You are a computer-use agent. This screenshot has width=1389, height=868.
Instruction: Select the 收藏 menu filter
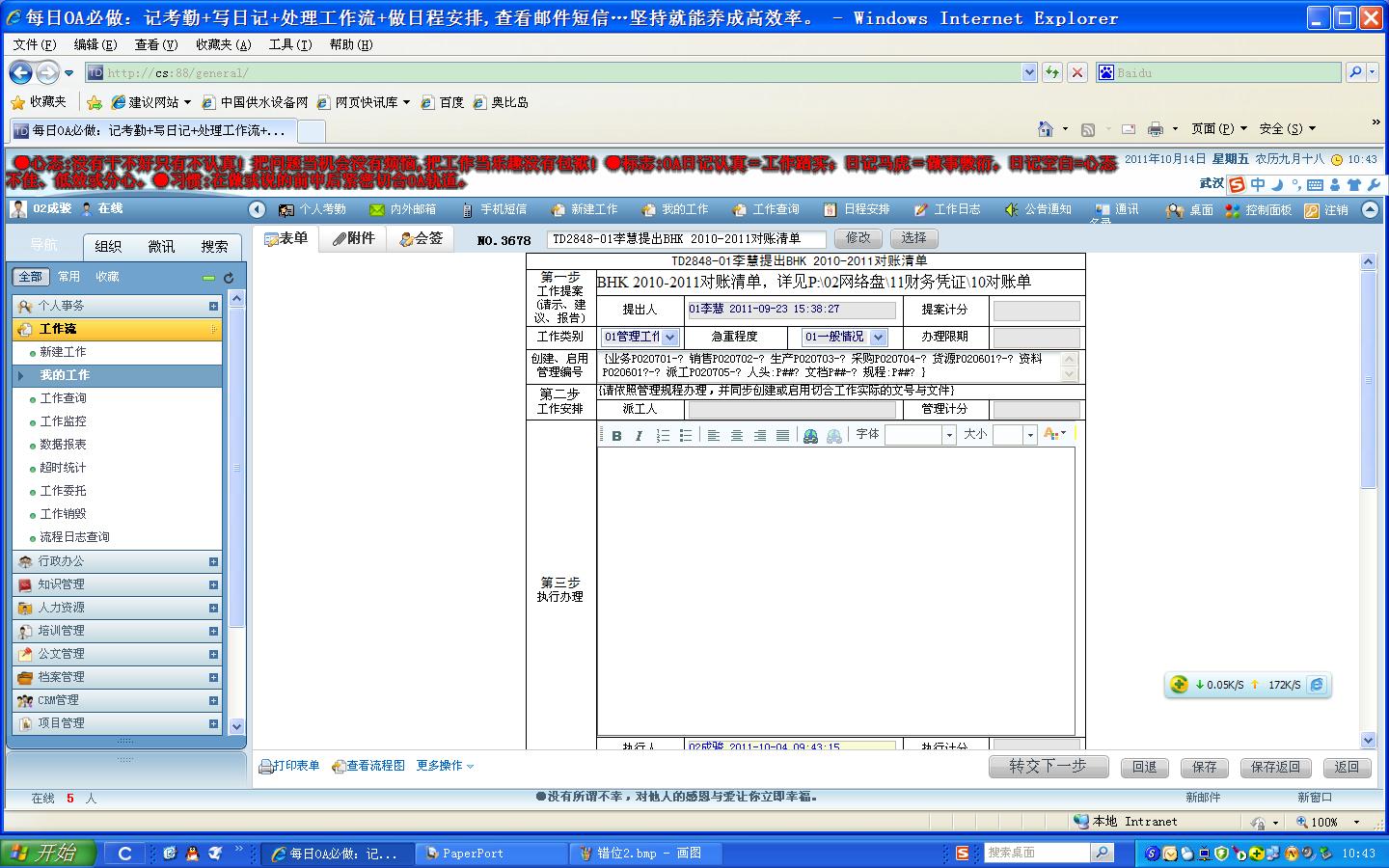coord(107,277)
